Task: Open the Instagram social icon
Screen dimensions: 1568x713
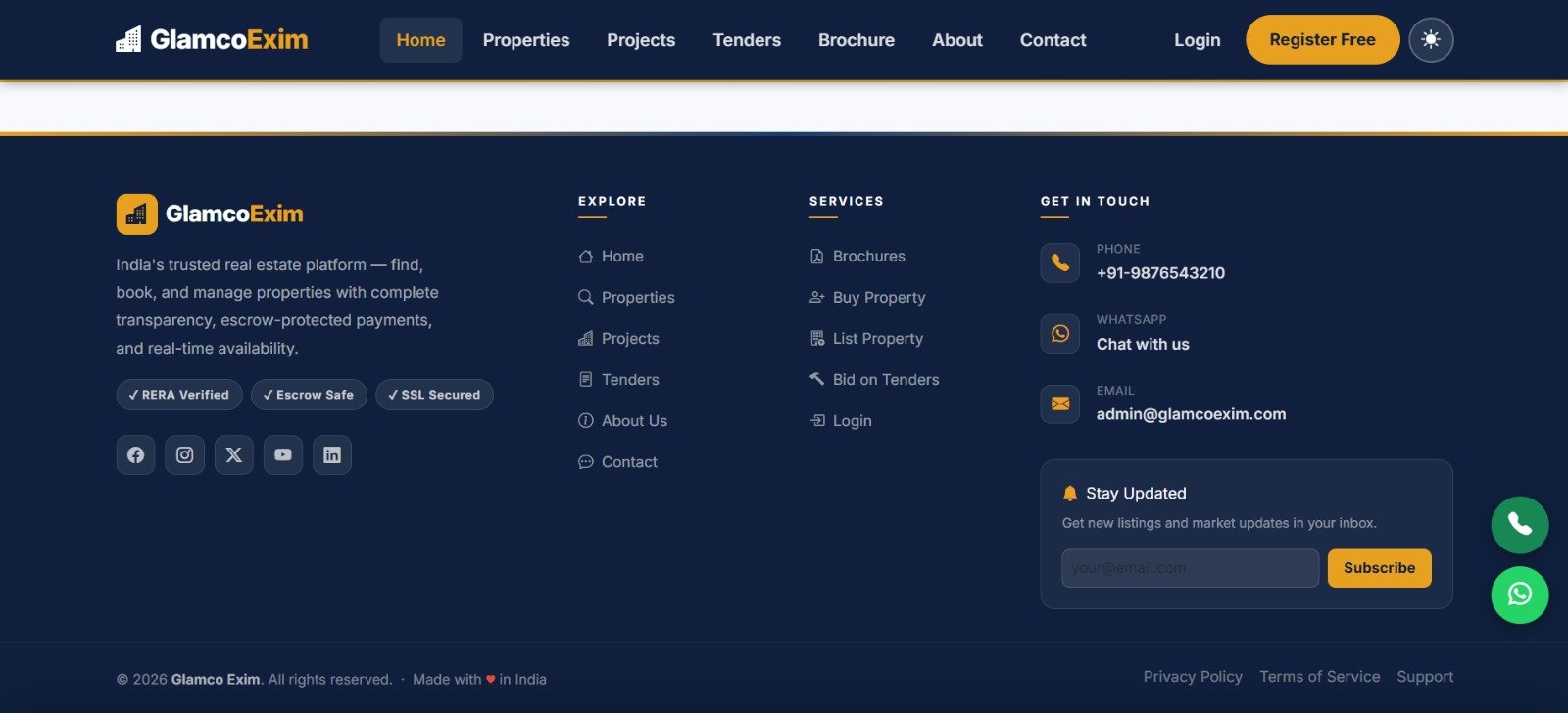Action: [x=184, y=455]
